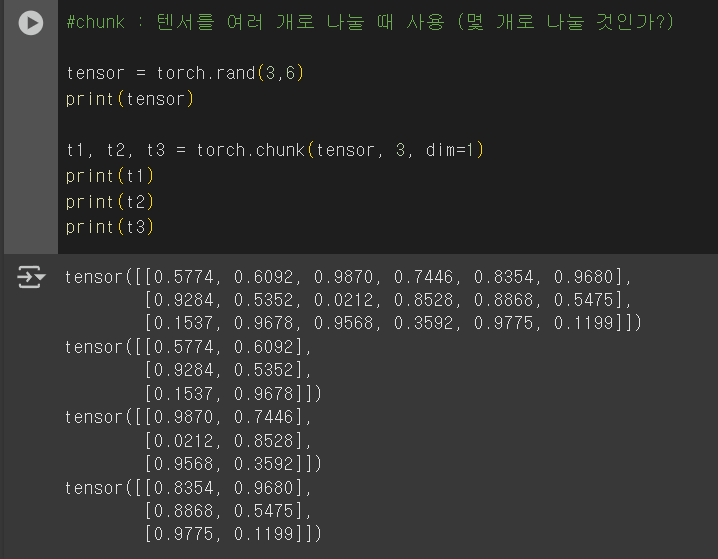Click the torch.chunk assignment line
This screenshot has width=718, height=559.
pos(275,150)
